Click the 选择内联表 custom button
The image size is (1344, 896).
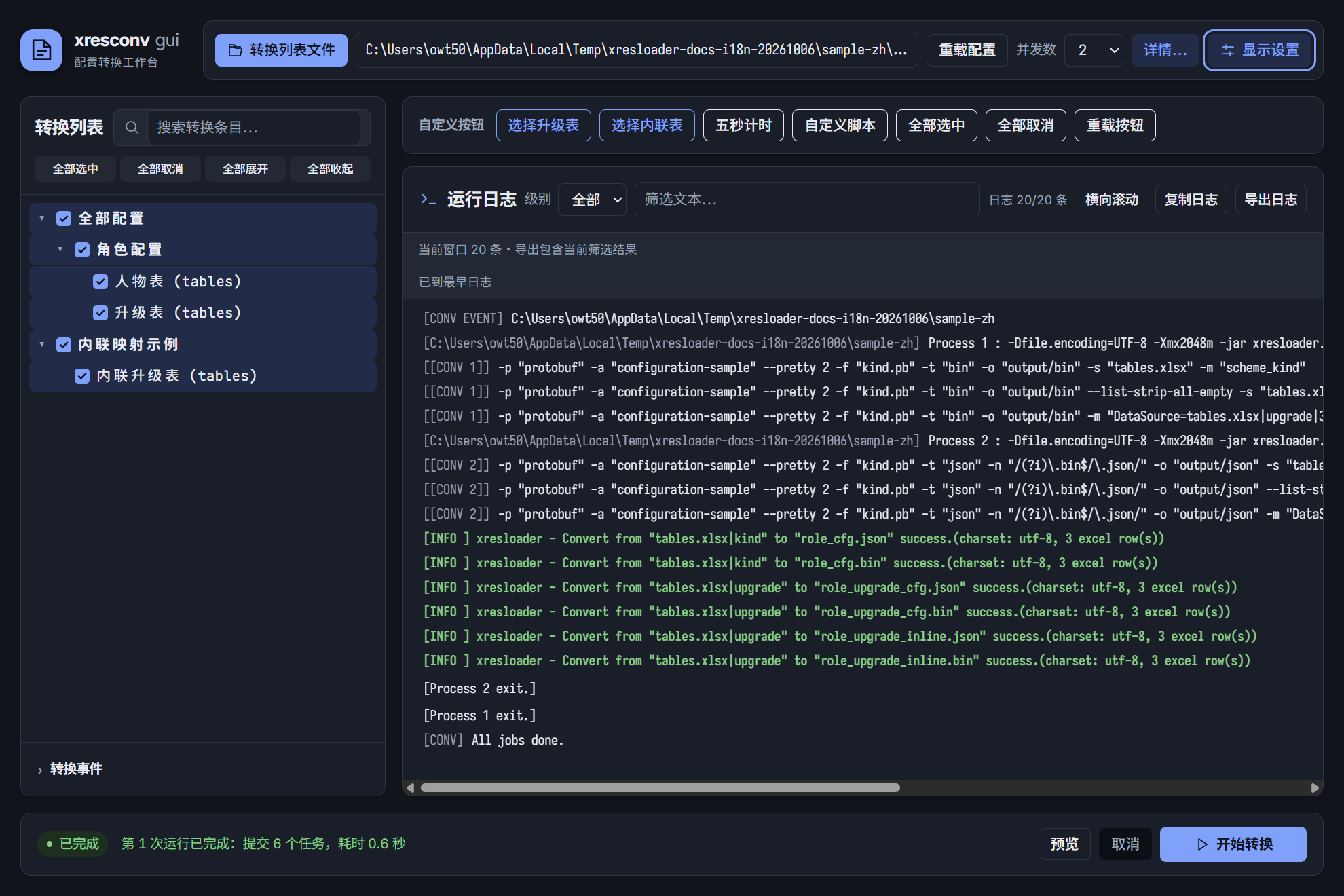tap(647, 126)
